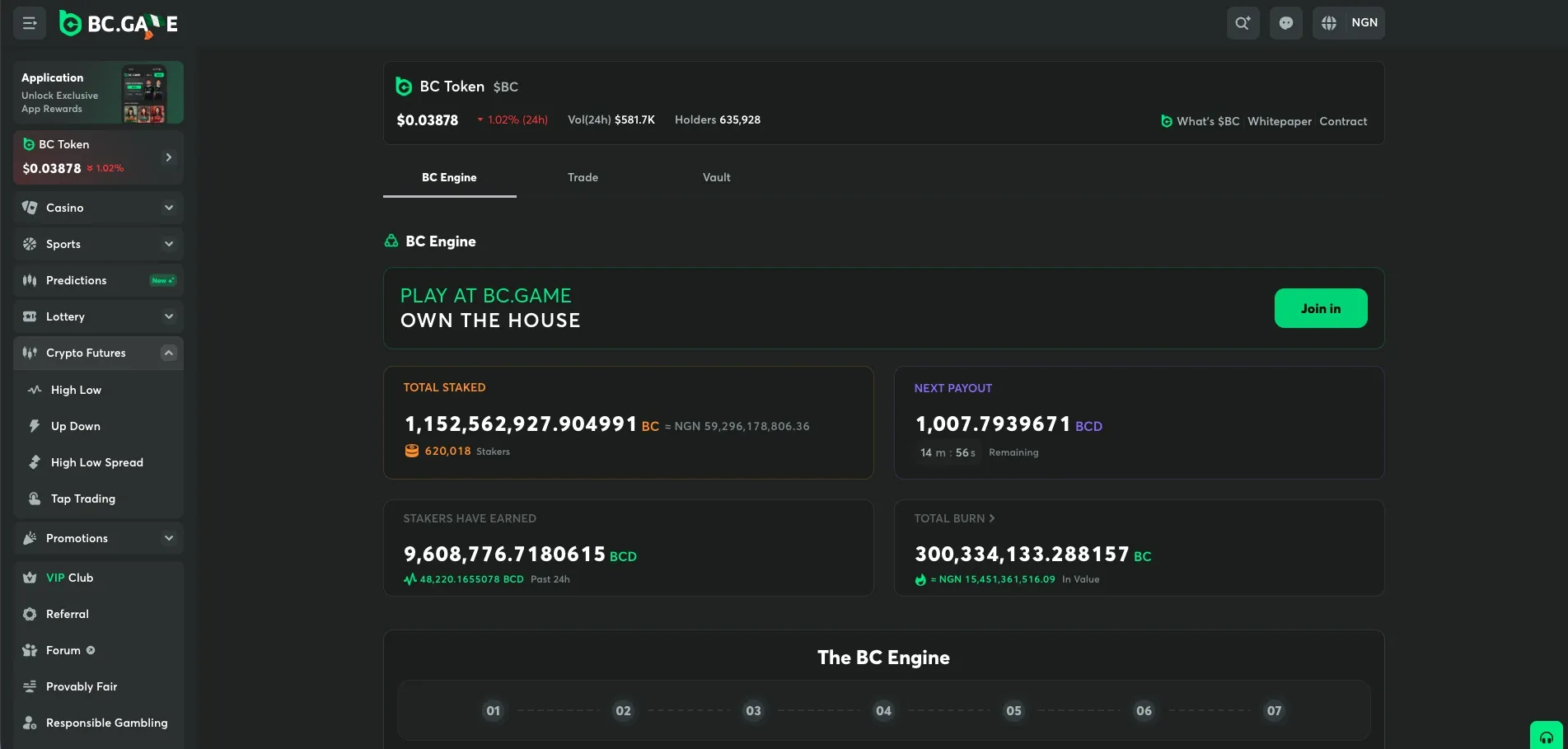
Task: Click the Promotions party icon
Action: 30,538
